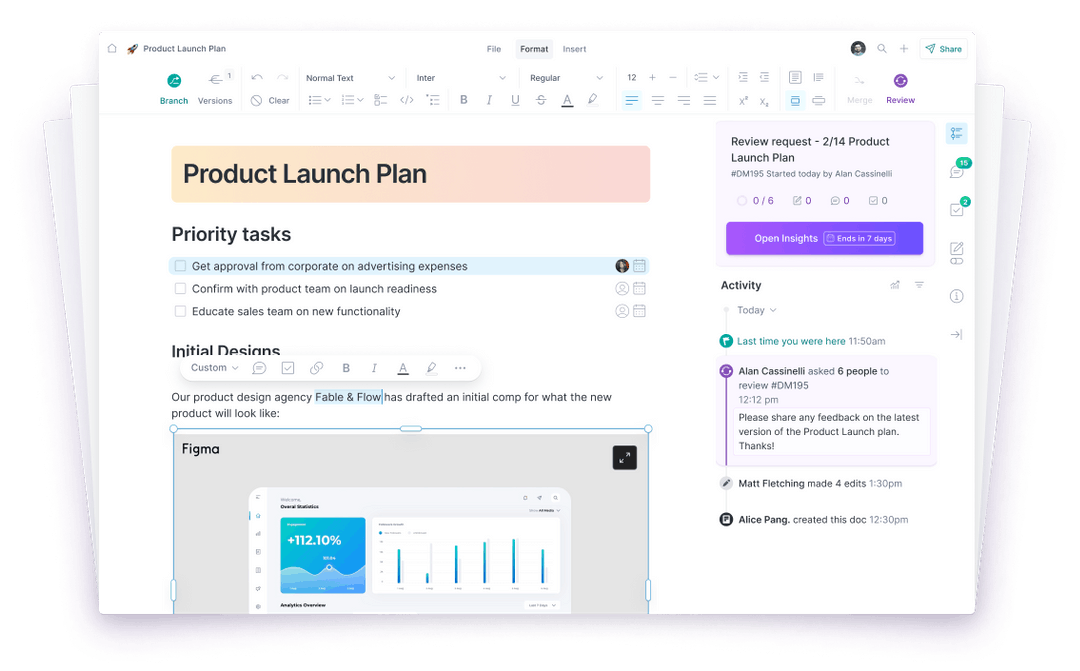Open the Inter font dropdown
Viewport: 1080px width, 671px height.
point(460,78)
